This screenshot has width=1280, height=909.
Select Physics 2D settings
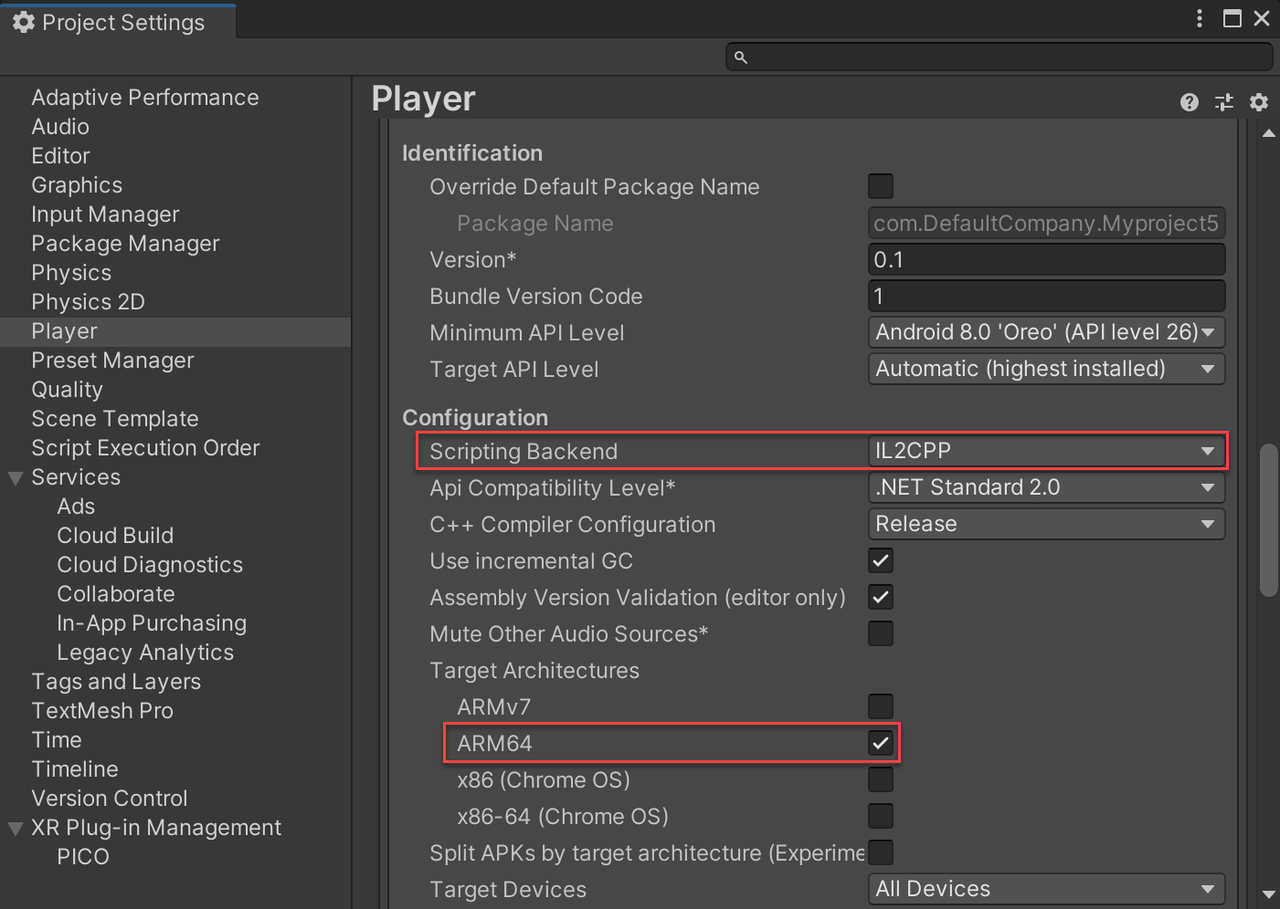point(88,302)
